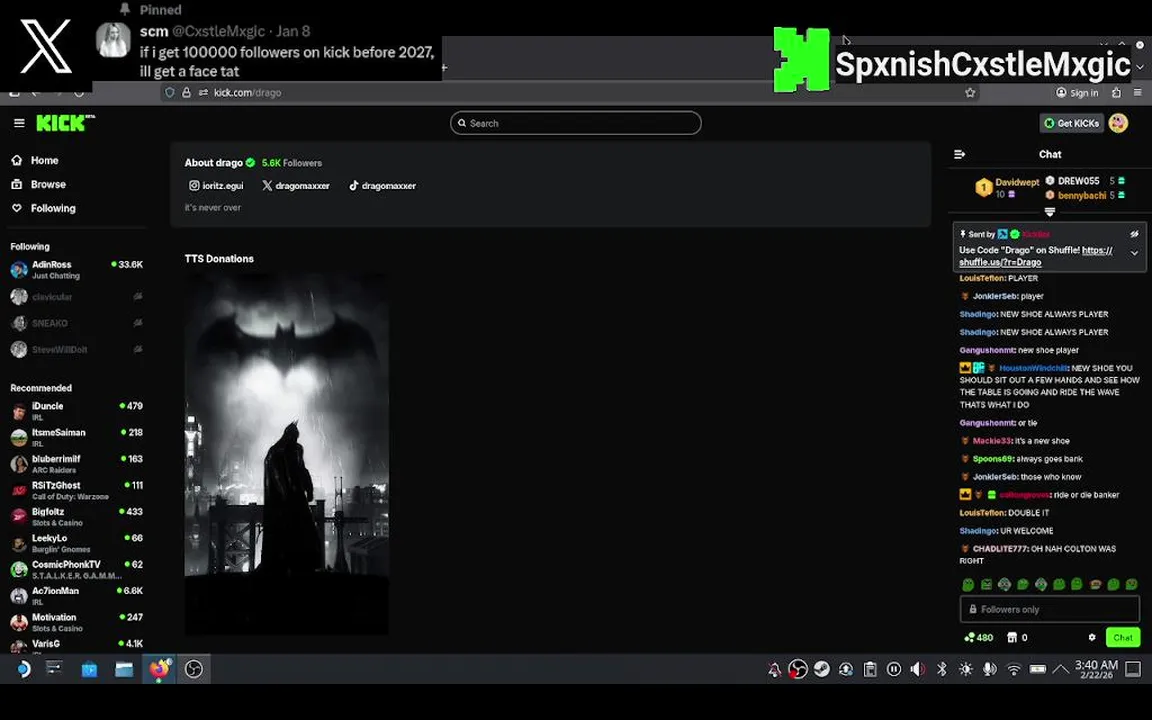This screenshot has width=1152, height=720.
Task: Expand the pinned Shuffle message chevron
Action: (x=1134, y=253)
